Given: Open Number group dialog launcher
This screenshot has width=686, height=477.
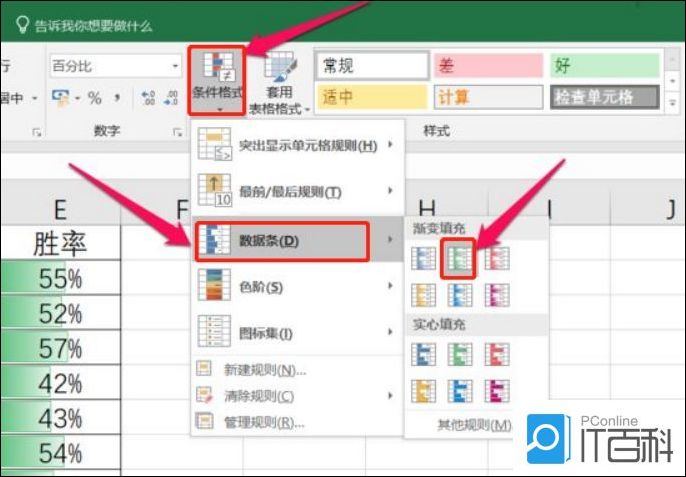Looking at the screenshot, I should click(x=177, y=132).
